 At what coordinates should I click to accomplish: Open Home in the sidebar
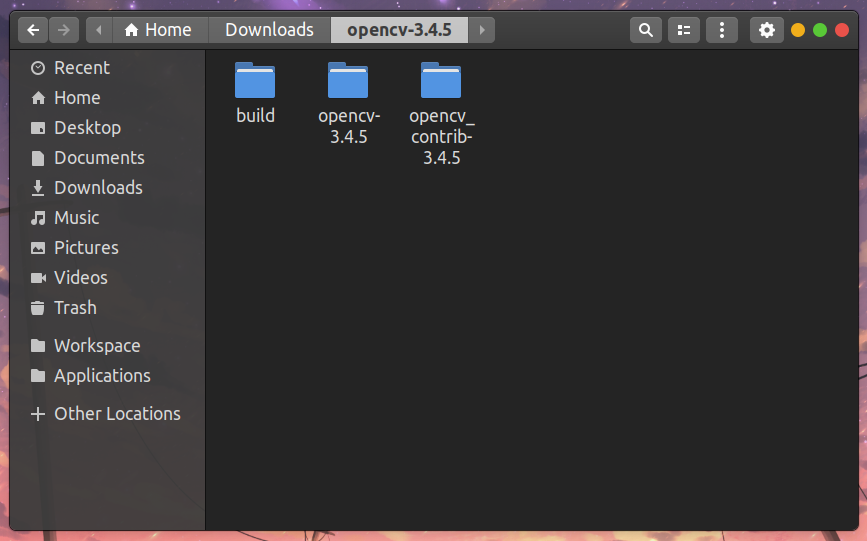click(107, 98)
